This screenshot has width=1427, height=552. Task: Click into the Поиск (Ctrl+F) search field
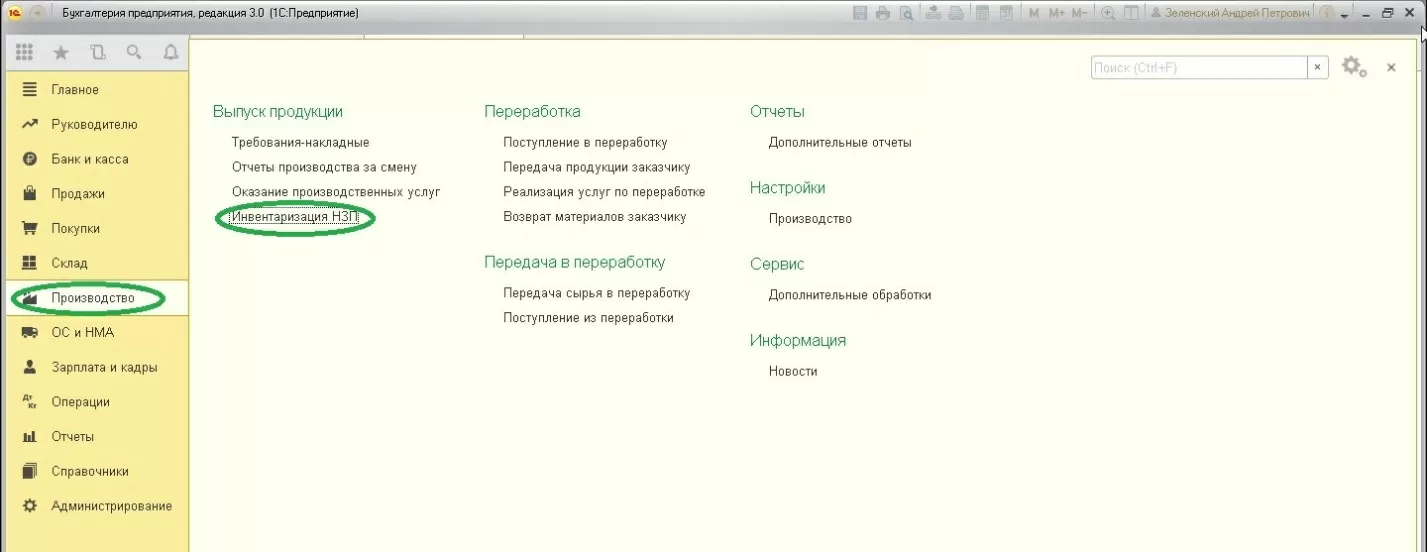pyautogui.click(x=1199, y=67)
